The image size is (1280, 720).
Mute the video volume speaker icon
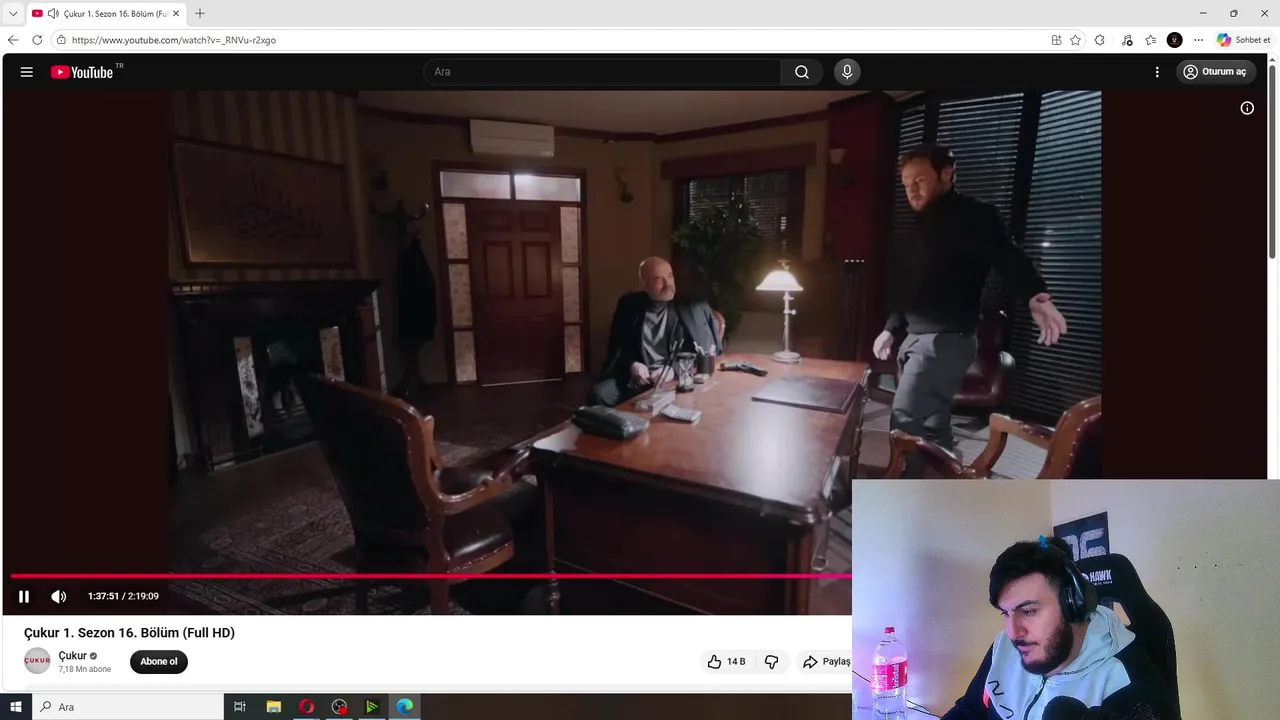click(x=59, y=596)
